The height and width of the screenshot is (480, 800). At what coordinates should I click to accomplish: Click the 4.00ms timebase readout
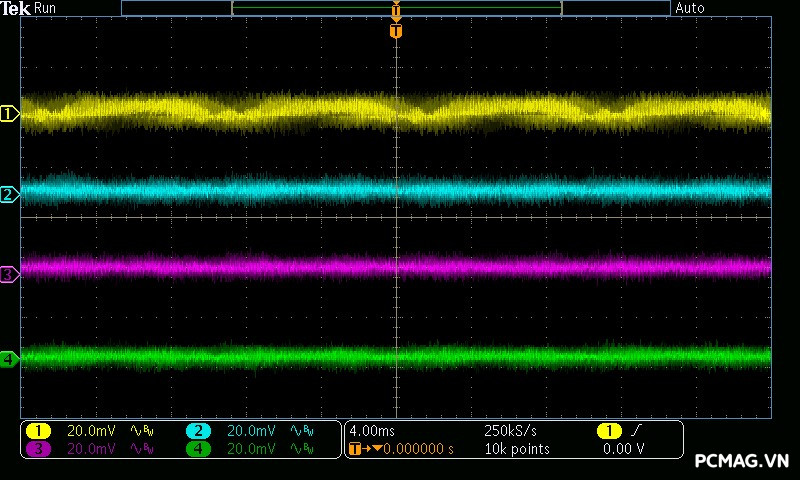click(372, 431)
